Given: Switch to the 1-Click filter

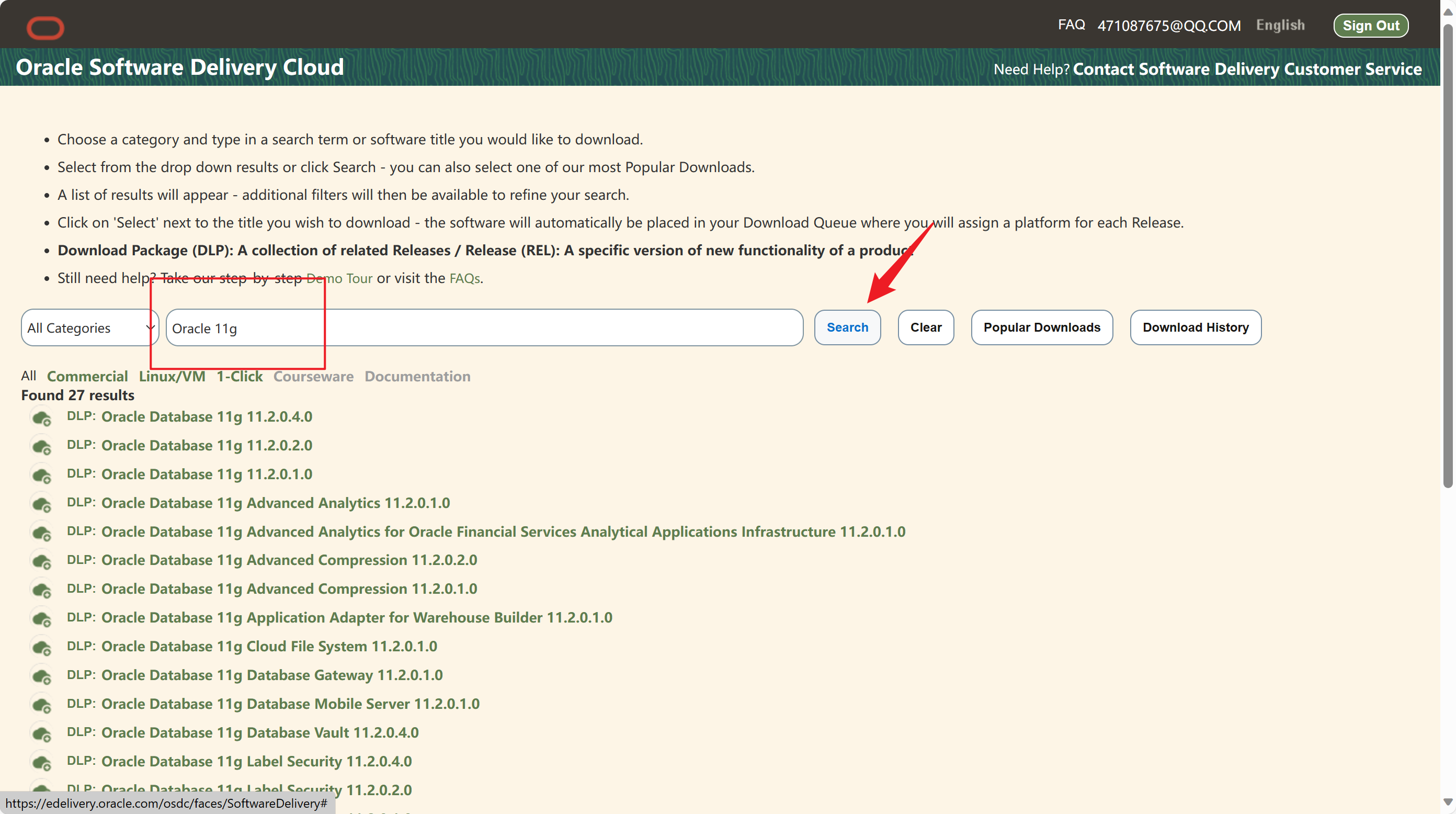Looking at the screenshot, I should [240, 377].
